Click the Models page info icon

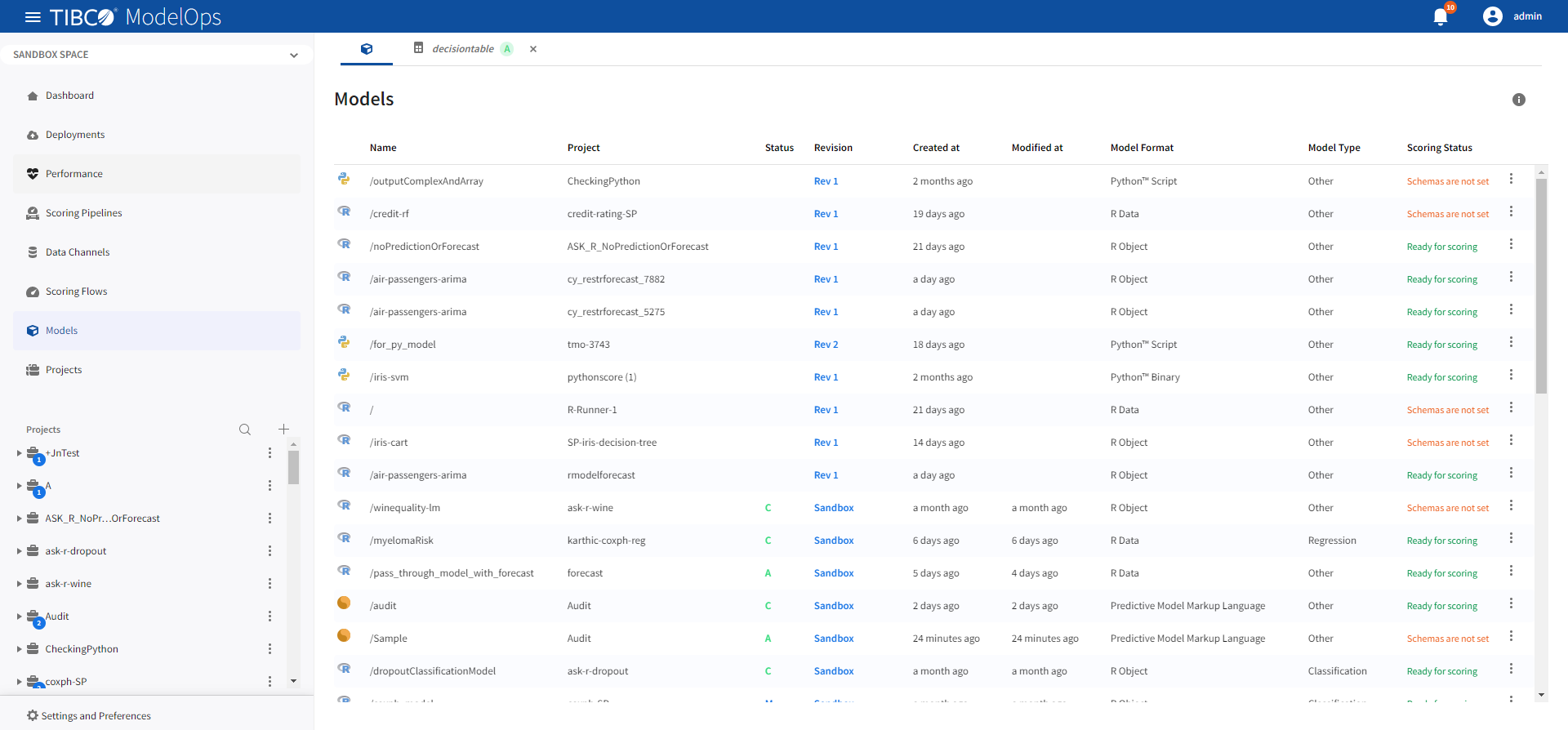click(1518, 100)
